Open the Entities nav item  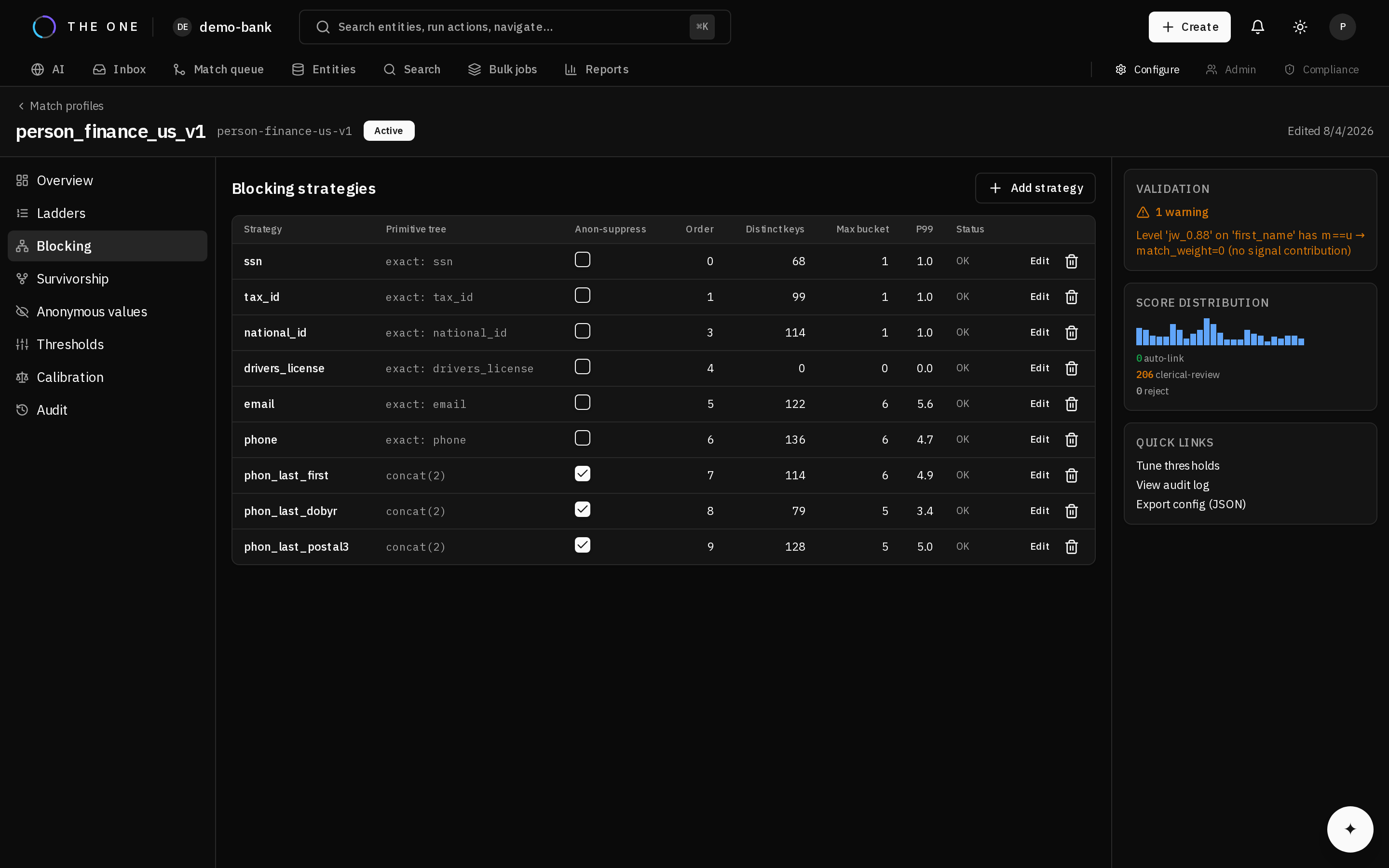click(324, 69)
